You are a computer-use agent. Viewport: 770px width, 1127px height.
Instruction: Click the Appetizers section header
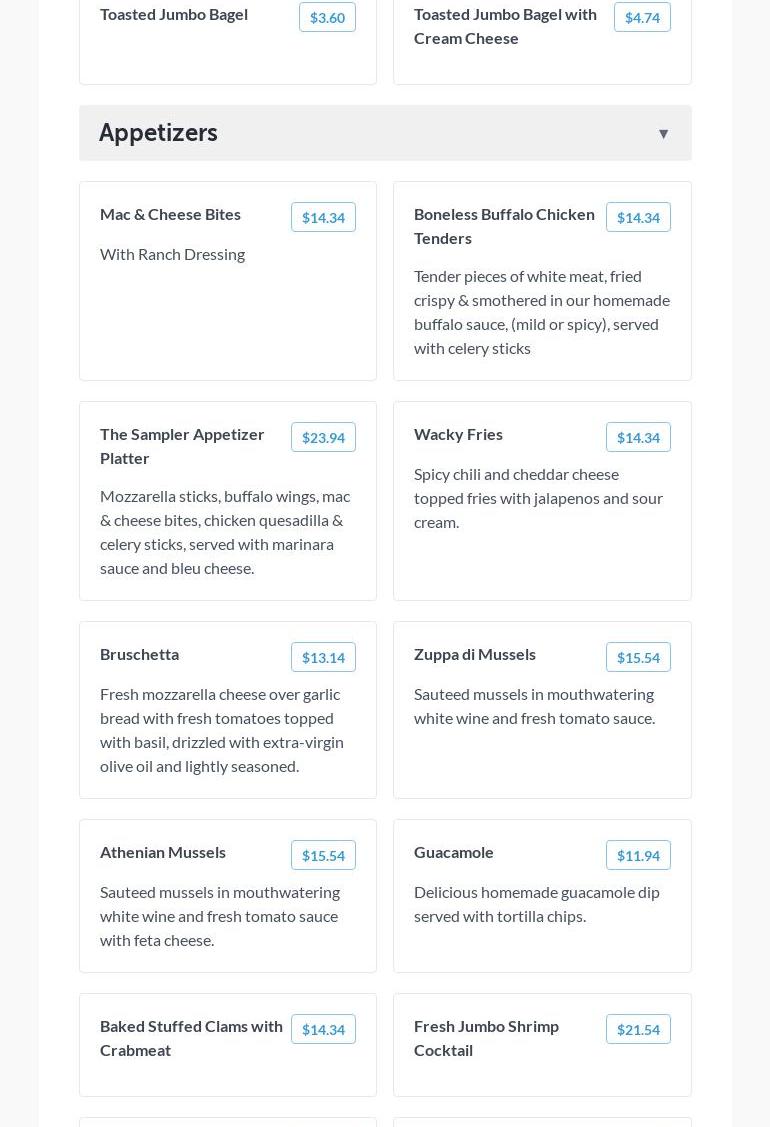coord(158,133)
